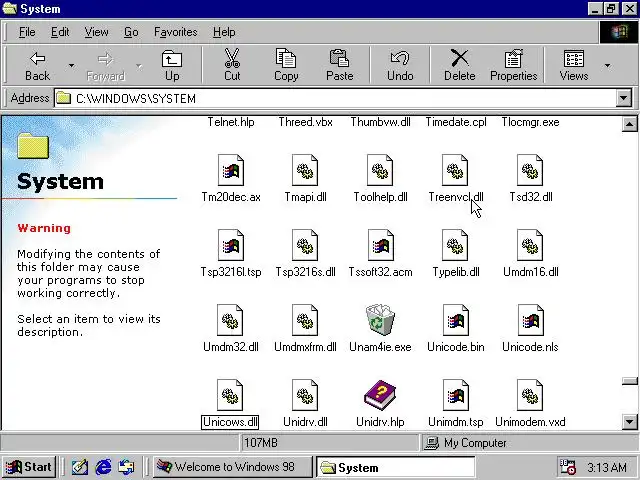640x480 pixels.
Task: Launch Internet Explorer from Quick Launch
Action: (x=103, y=467)
